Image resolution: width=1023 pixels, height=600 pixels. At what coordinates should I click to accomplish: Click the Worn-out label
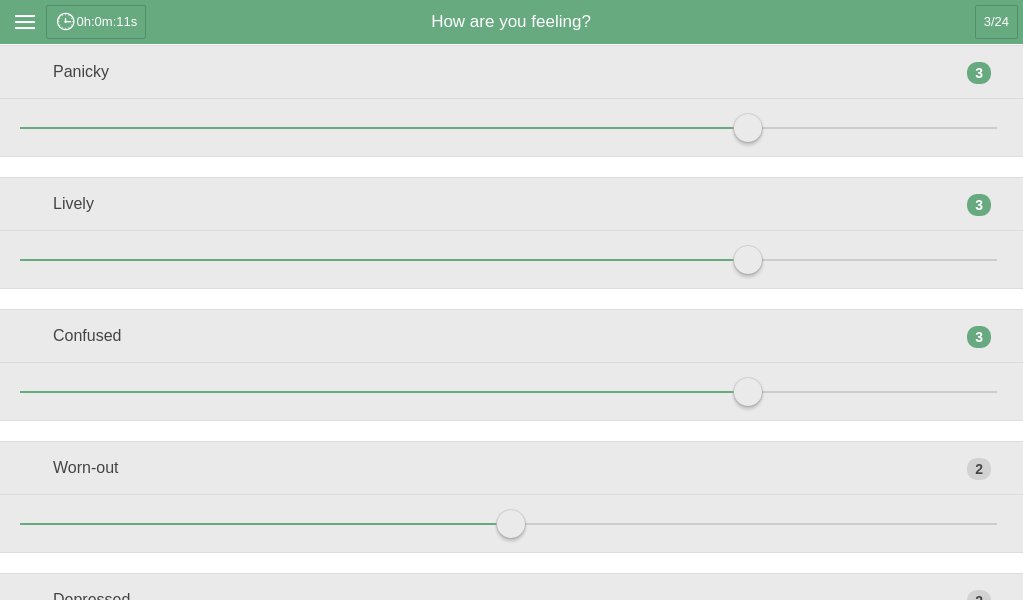pyautogui.click(x=86, y=468)
